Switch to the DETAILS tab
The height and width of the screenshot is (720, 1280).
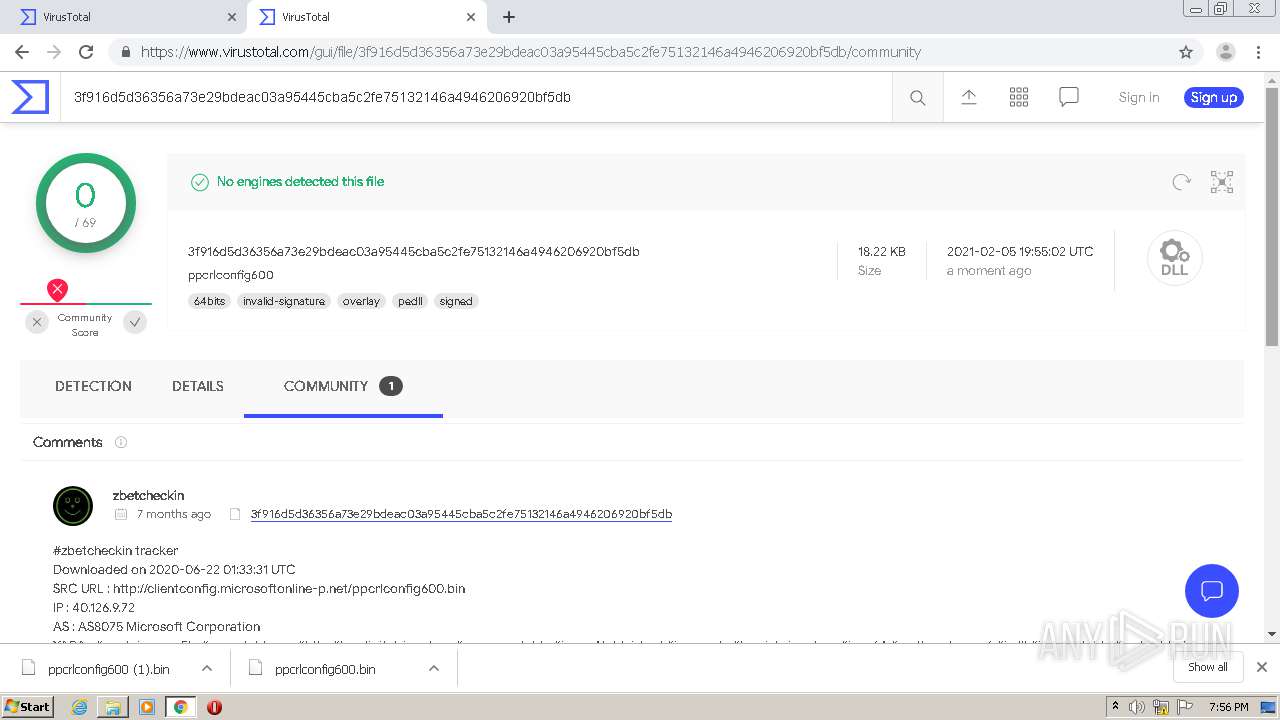(198, 386)
